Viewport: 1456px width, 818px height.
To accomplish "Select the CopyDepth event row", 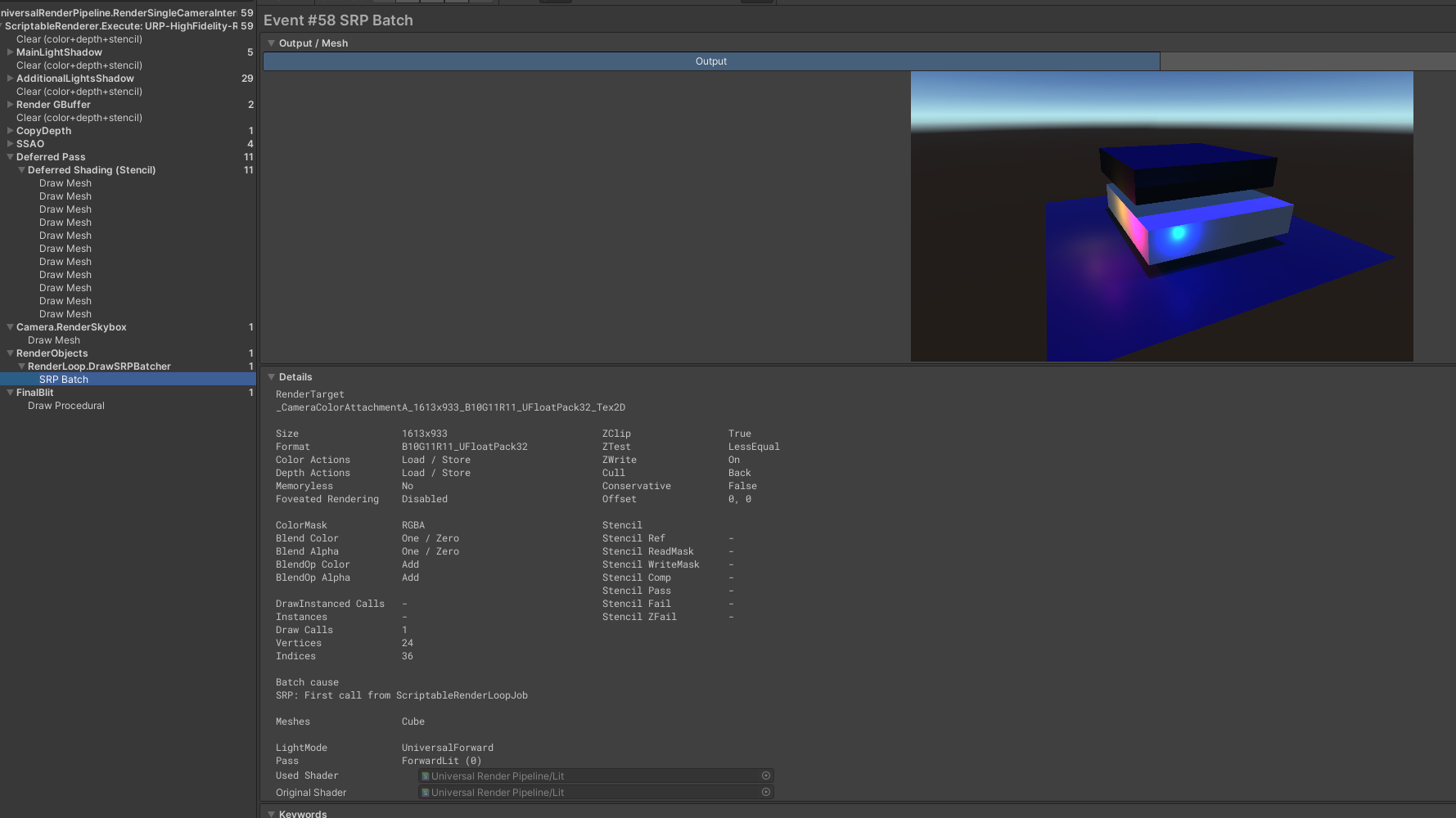I will coord(44,131).
